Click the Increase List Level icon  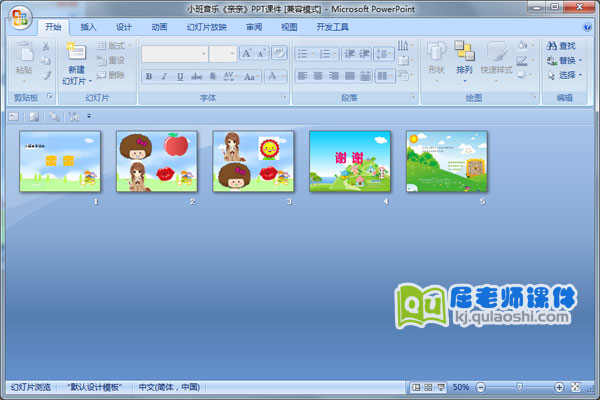pos(364,54)
